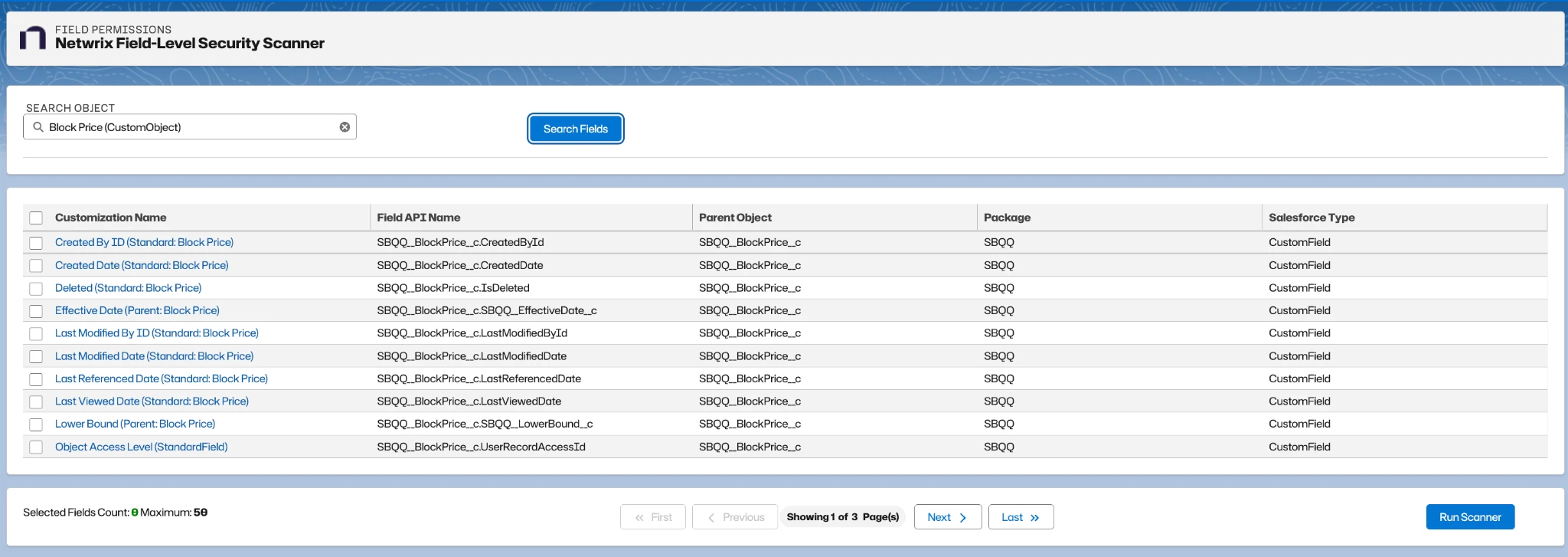This screenshot has width=1568, height=557.
Task: Clear the Block Price search object
Action: coord(345,127)
